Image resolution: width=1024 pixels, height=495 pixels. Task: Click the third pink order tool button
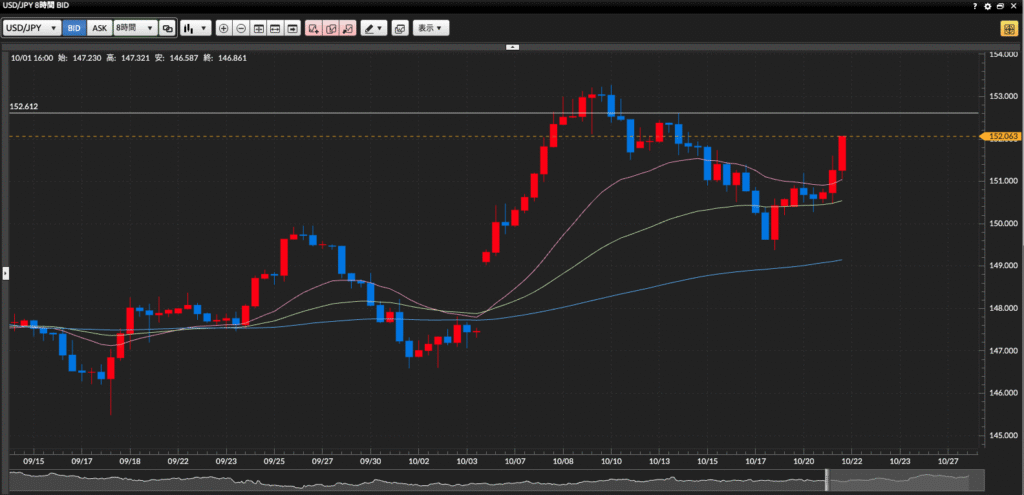tap(347, 28)
